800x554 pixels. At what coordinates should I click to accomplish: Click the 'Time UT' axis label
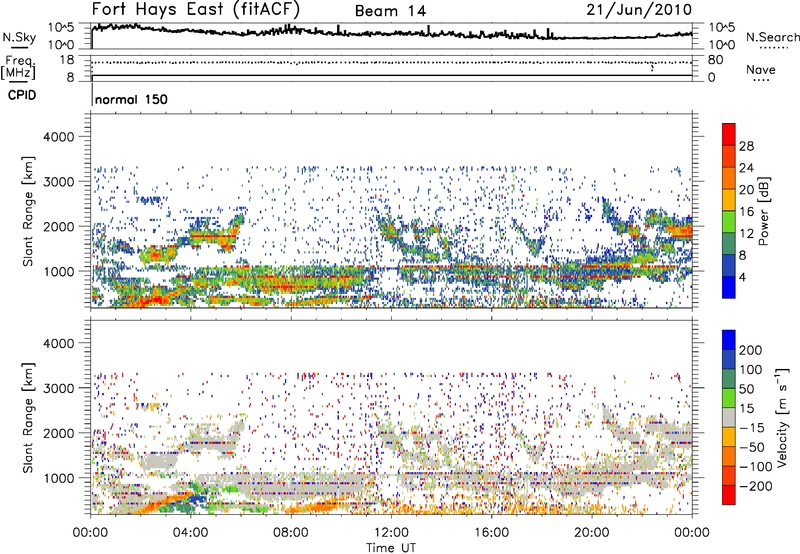coord(391,548)
